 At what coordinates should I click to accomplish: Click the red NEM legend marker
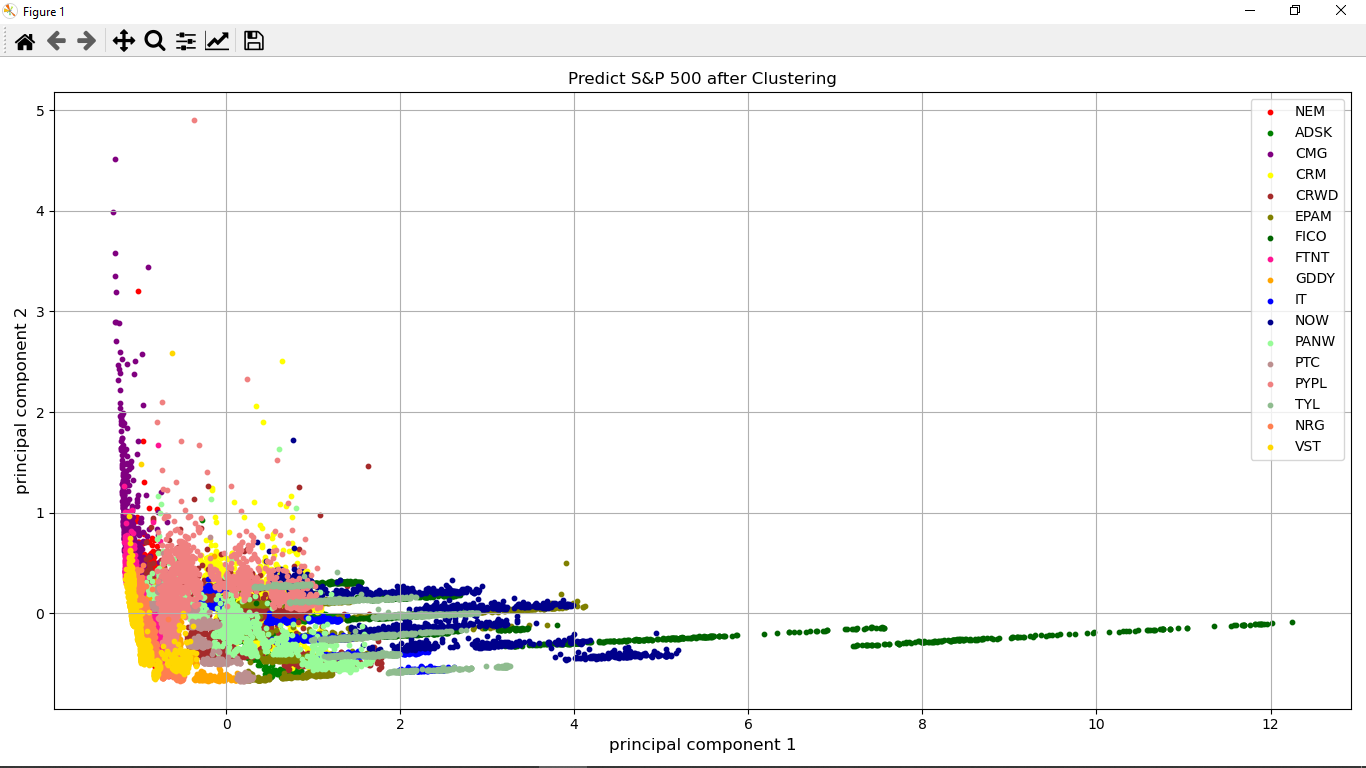pos(1270,112)
